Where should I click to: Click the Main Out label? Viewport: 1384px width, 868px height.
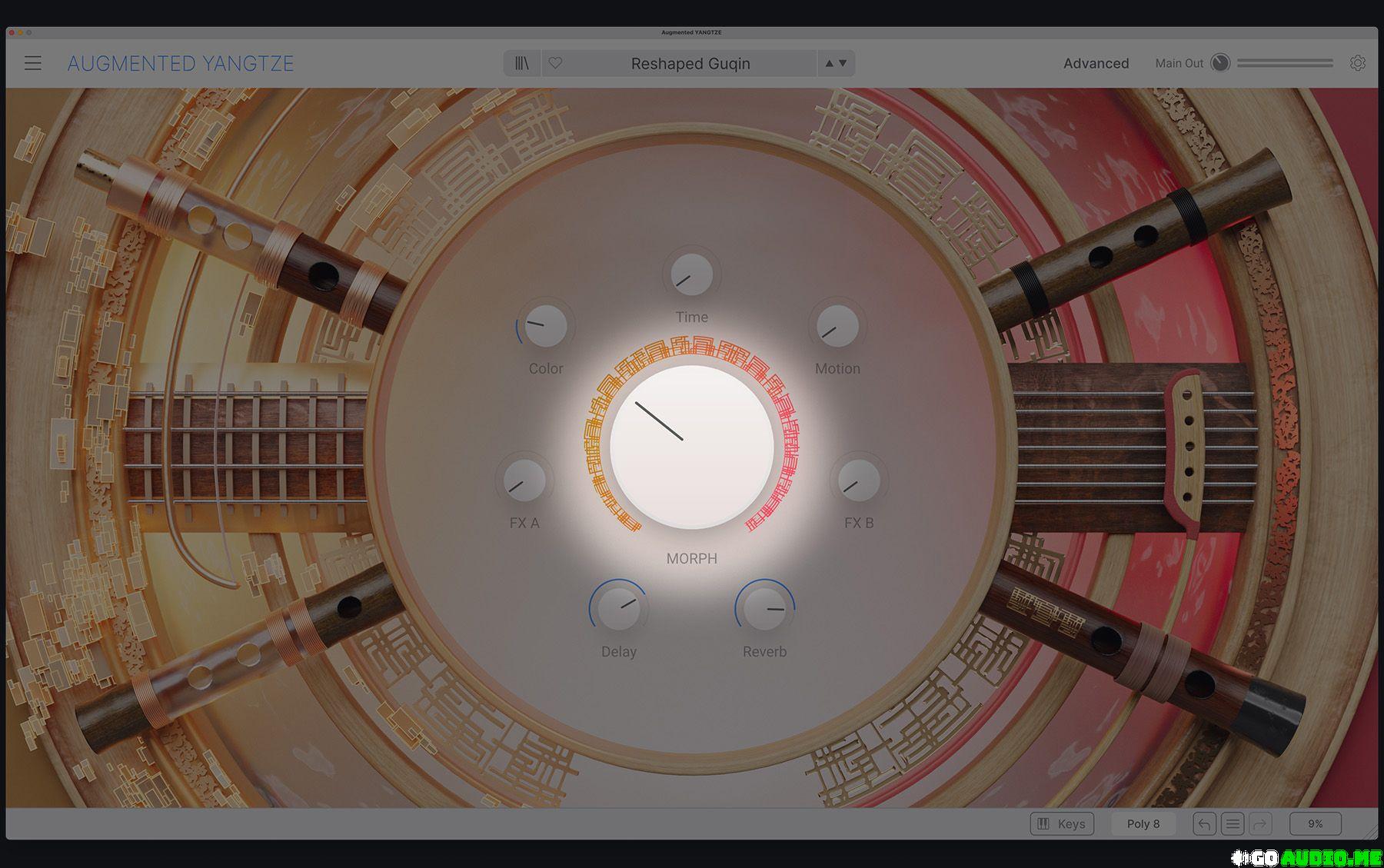click(1179, 63)
